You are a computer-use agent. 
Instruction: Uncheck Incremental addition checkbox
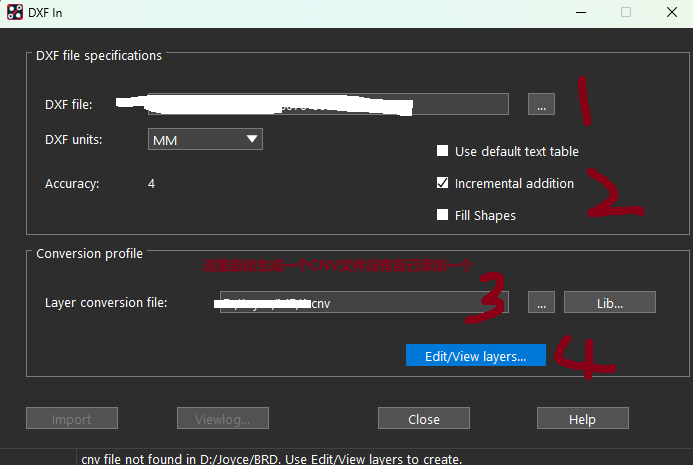coord(442,183)
